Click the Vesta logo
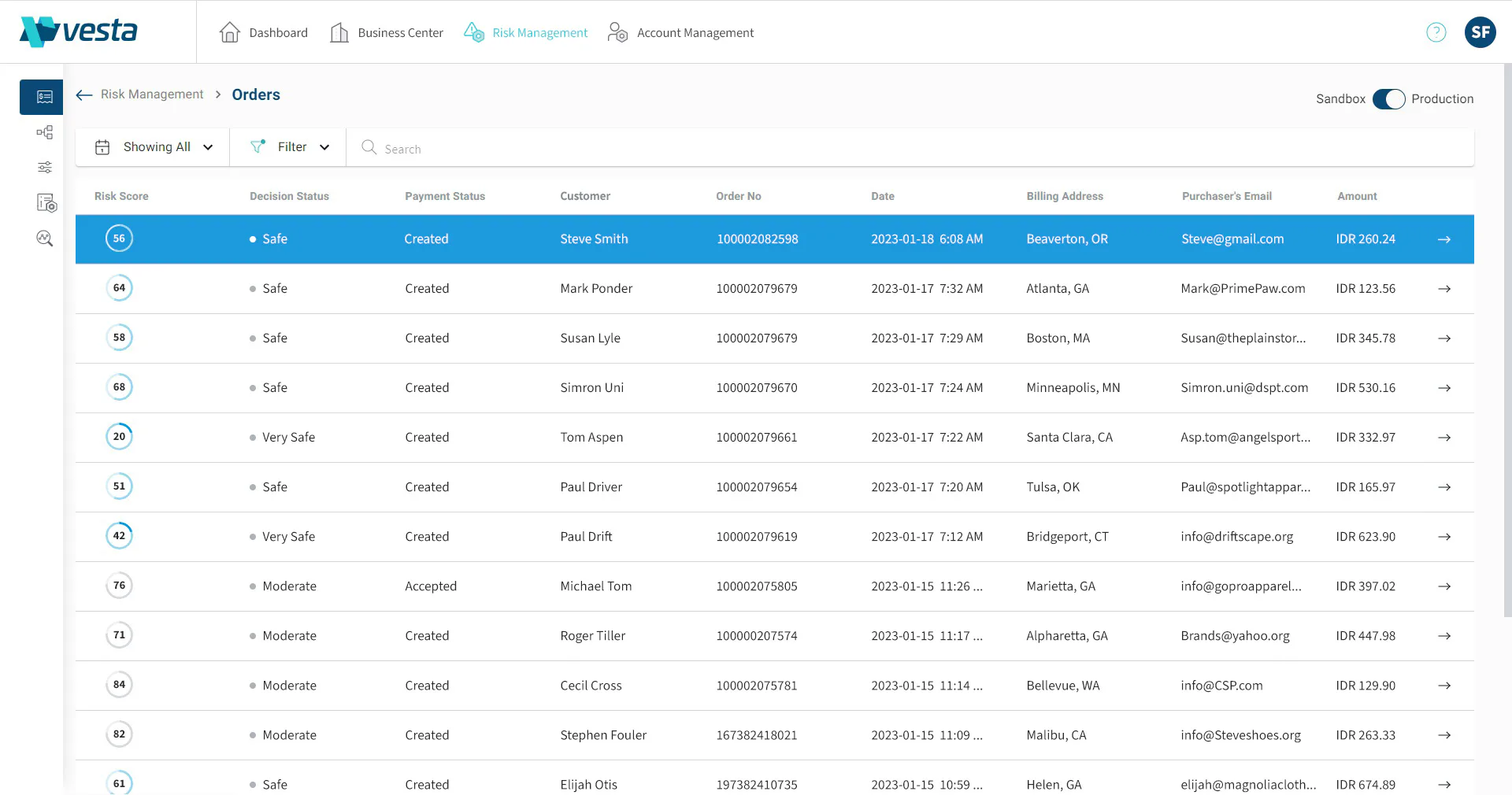The width and height of the screenshot is (1512, 795). pos(78,31)
